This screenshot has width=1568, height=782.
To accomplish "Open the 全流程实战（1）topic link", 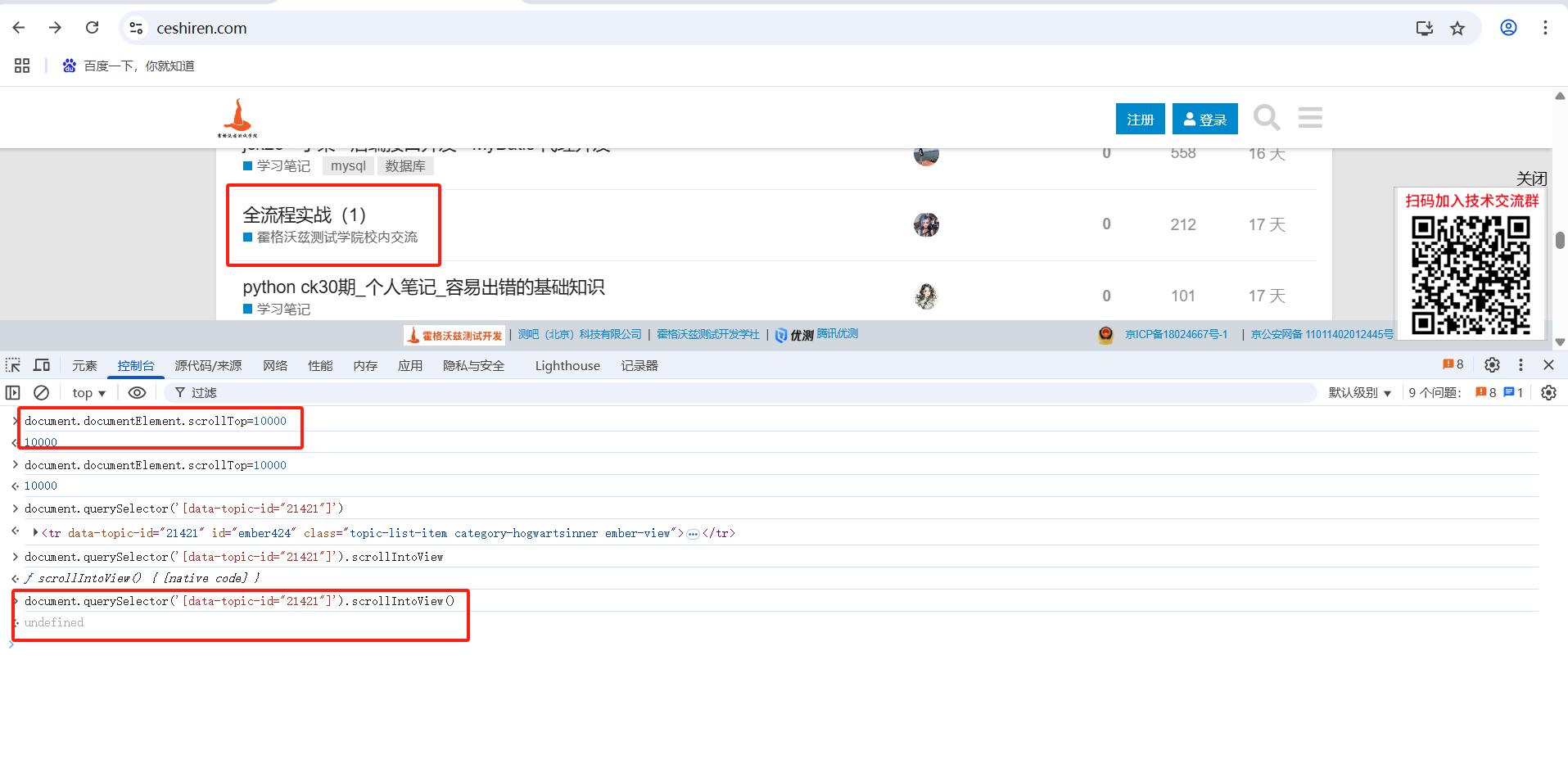I will tap(304, 215).
